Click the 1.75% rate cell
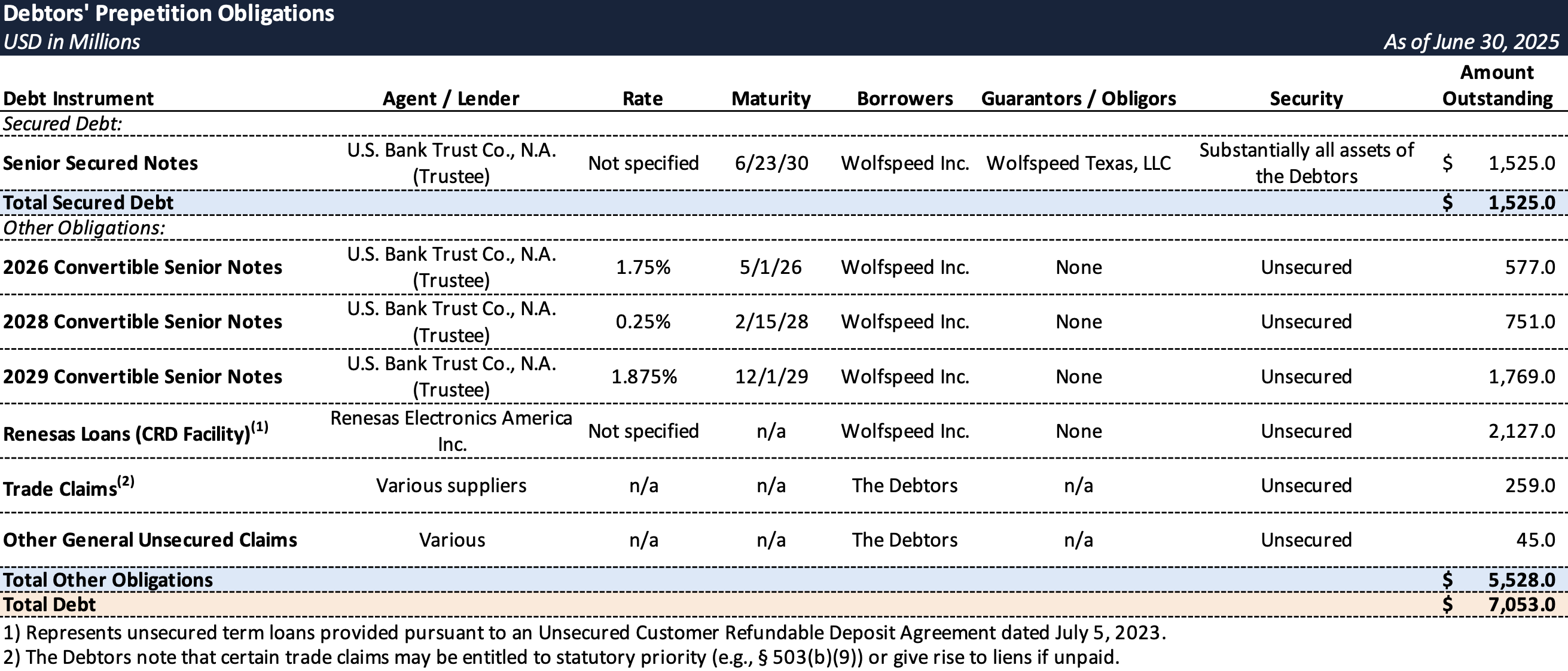 pos(643,267)
